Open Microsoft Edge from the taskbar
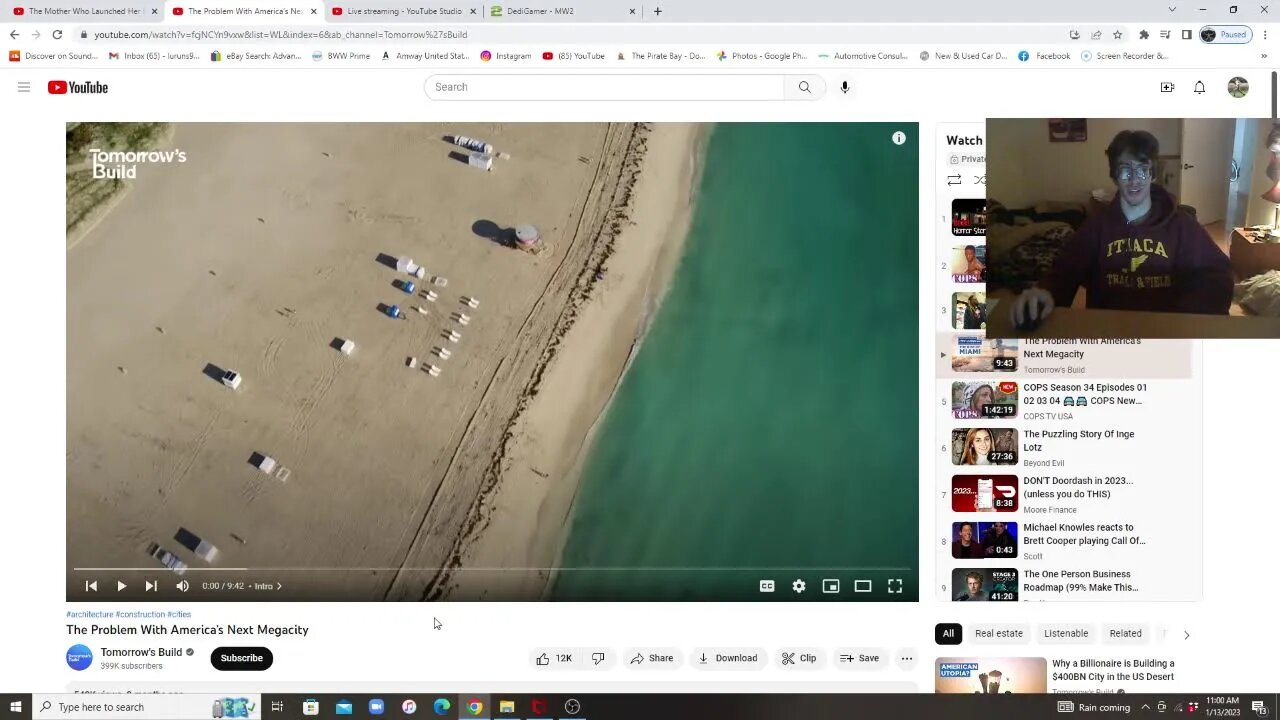 [441, 707]
